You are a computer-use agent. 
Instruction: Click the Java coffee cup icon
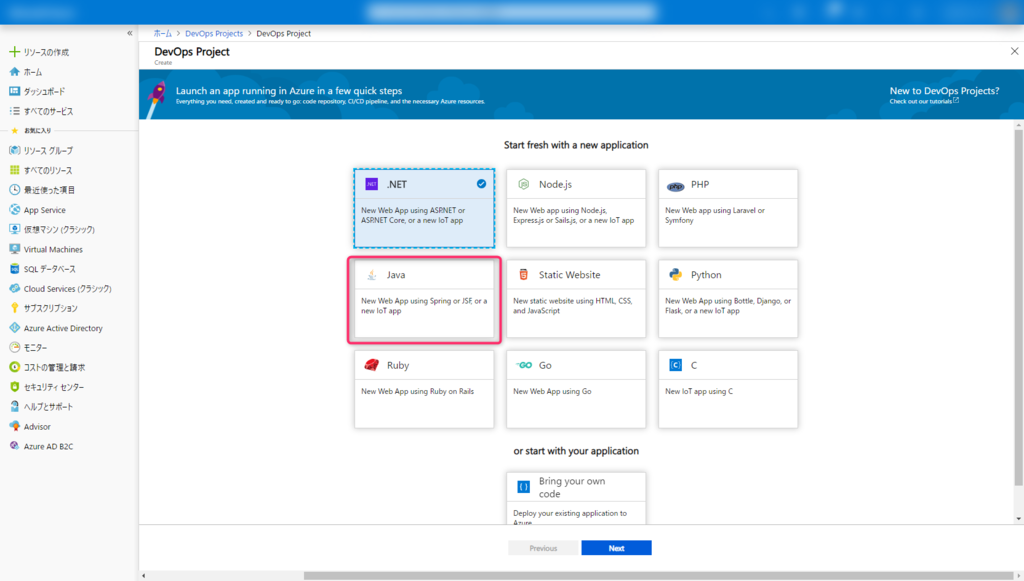tap(372, 275)
